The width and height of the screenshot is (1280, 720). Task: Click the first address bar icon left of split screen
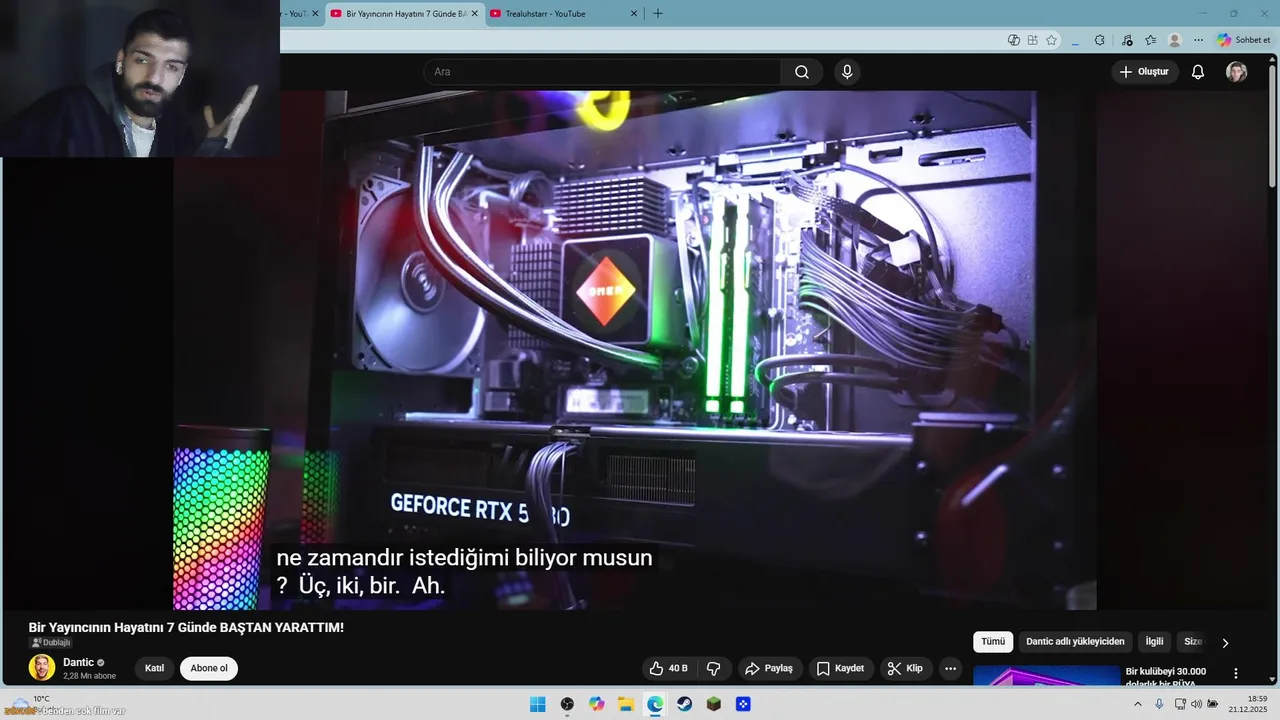[x=1014, y=40]
